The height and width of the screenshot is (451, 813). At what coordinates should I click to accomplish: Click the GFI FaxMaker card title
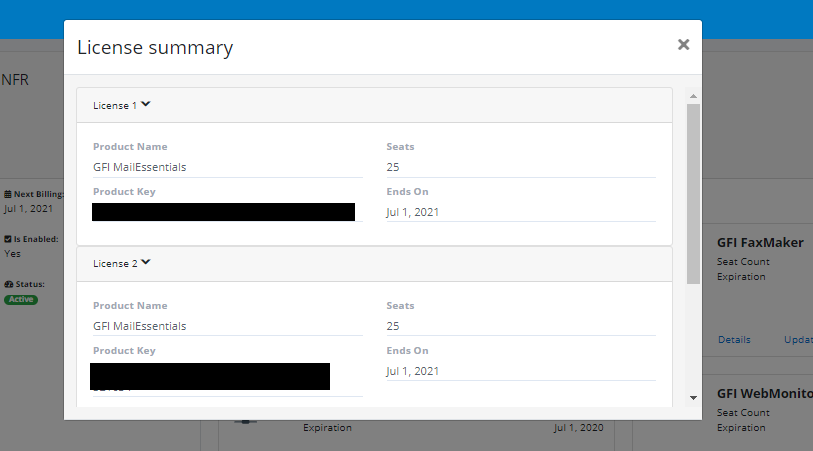click(760, 243)
